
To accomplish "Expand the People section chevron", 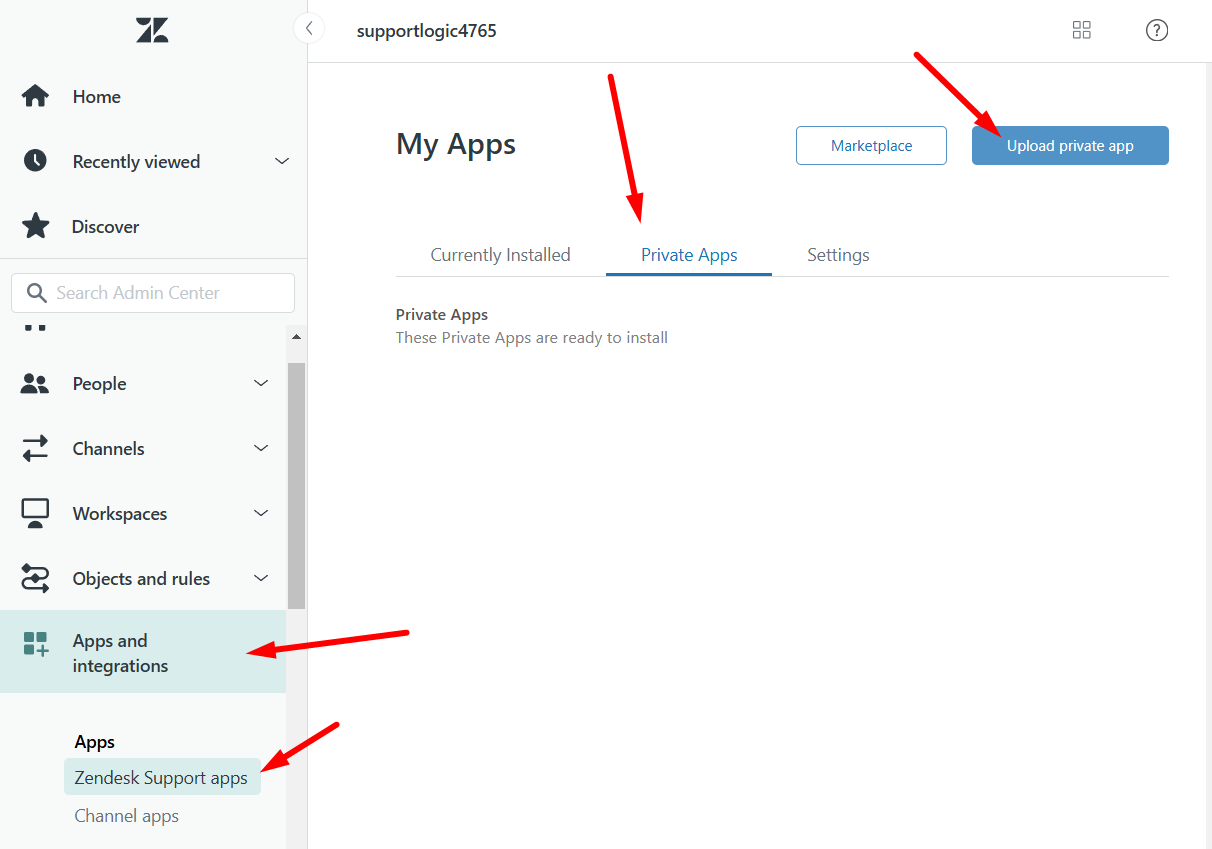I will (261, 383).
